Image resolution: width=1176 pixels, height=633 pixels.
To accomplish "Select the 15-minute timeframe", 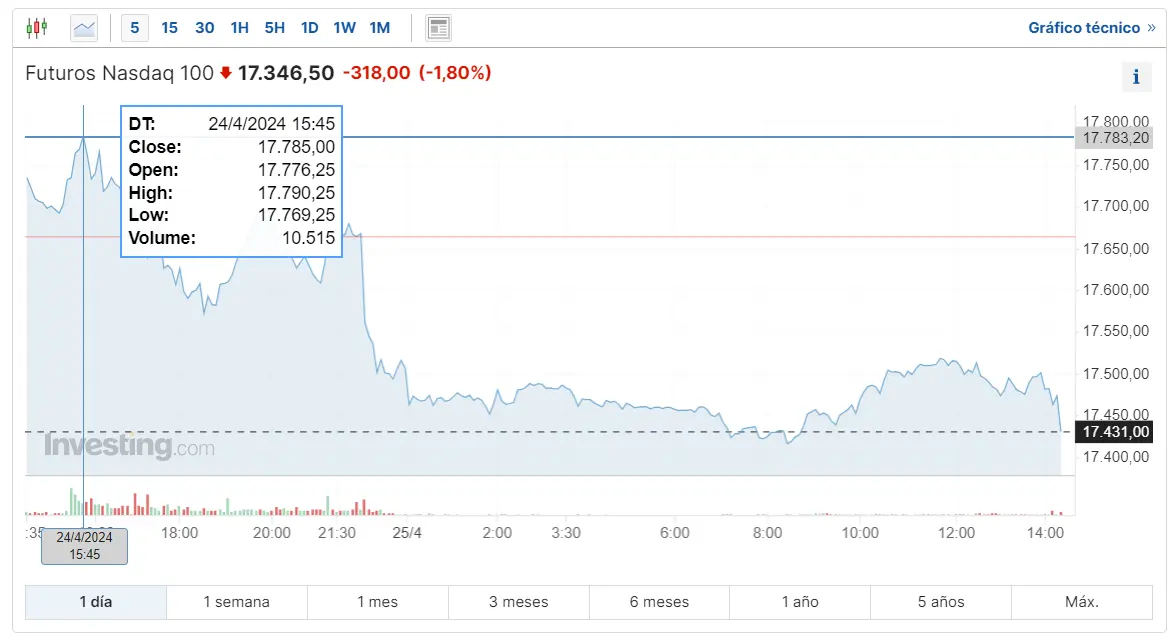I will (x=169, y=28).
